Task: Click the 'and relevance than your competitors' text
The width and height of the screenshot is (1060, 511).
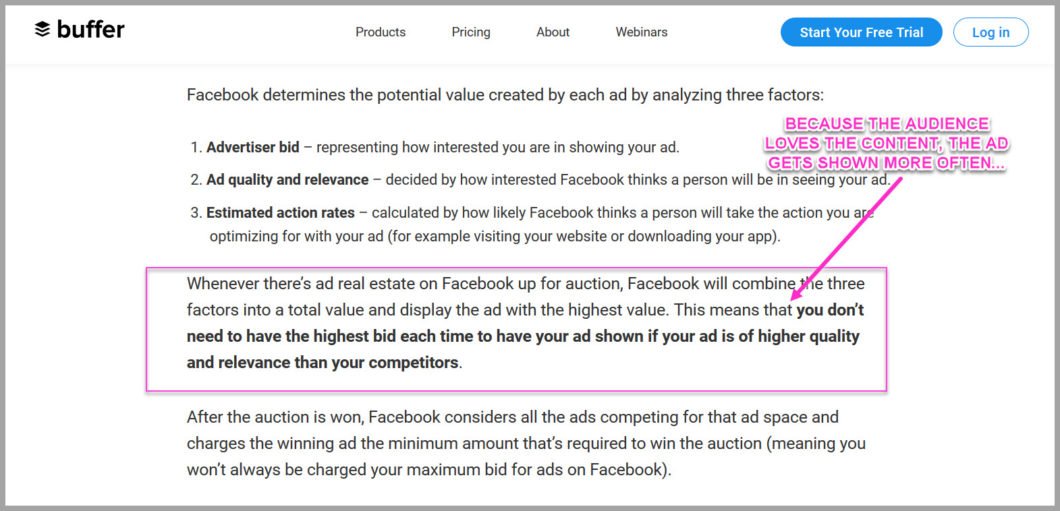Action: click(x=322, y=362)
